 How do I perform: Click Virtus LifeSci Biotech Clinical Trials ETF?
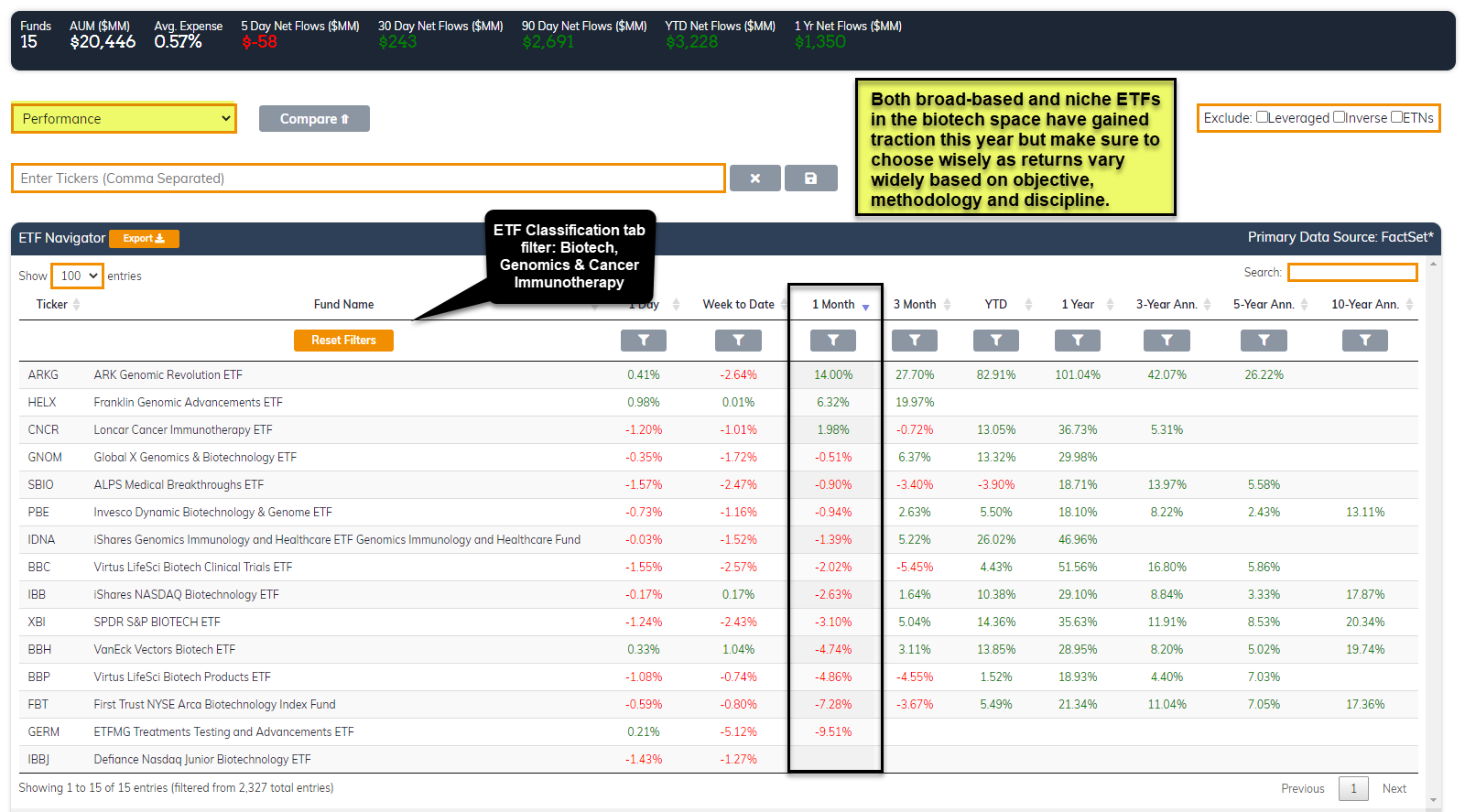click(x=193, y=568)
